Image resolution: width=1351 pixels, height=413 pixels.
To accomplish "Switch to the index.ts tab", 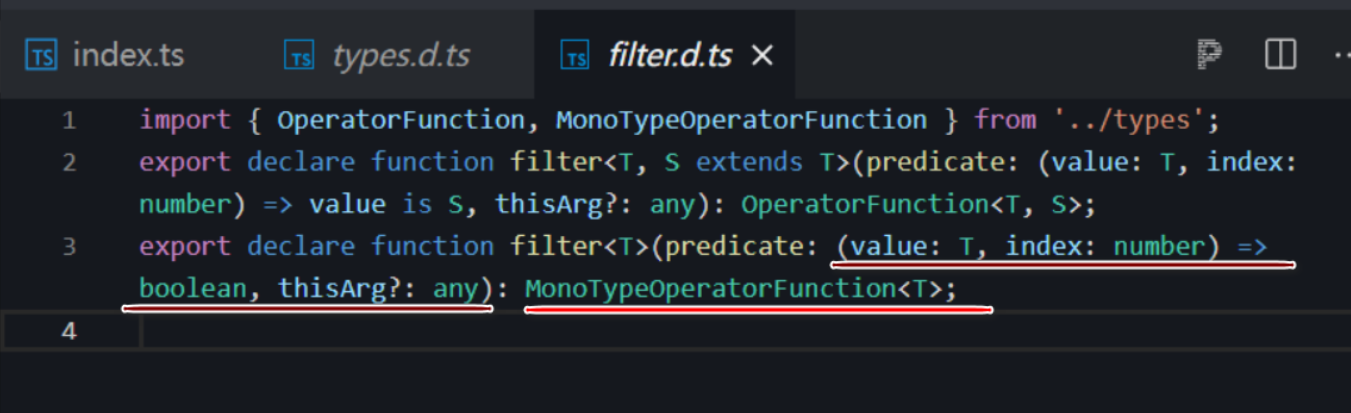I will point(128,56).
